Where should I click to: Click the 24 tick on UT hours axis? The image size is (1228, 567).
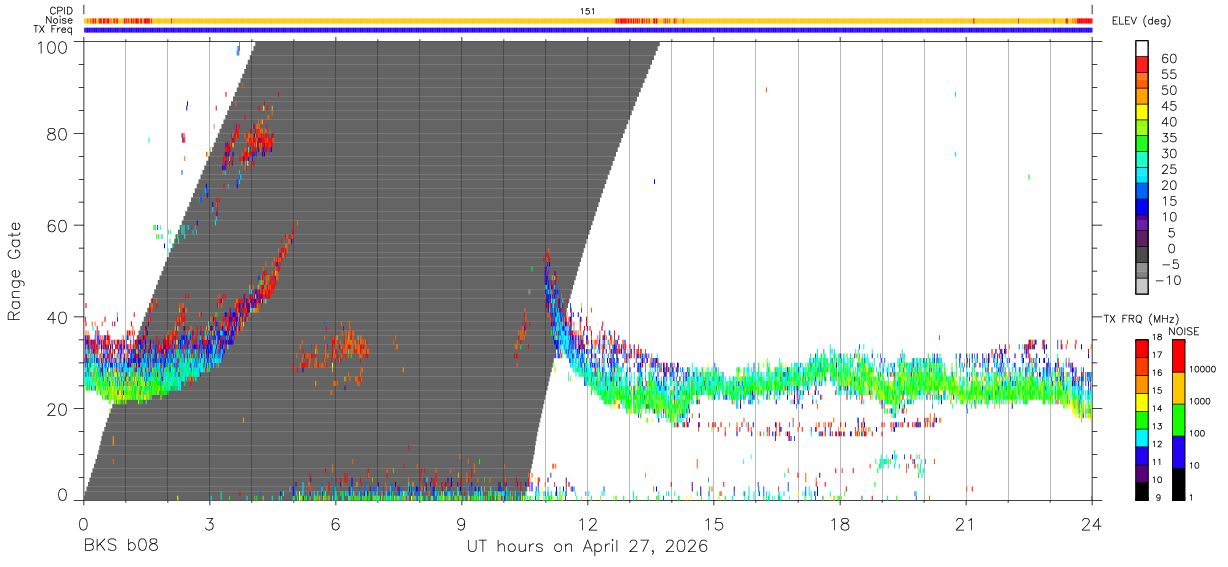1092,523
